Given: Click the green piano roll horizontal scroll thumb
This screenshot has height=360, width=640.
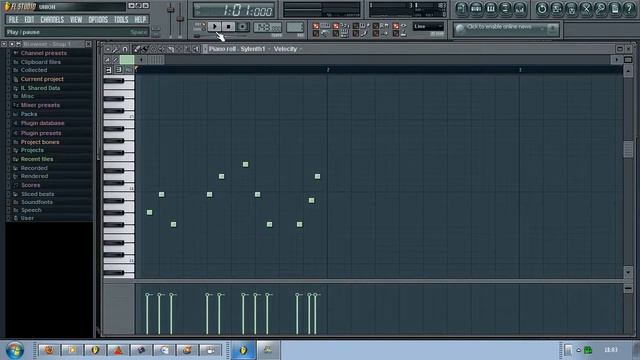Looking at the screenshot, I should [127, 60].
